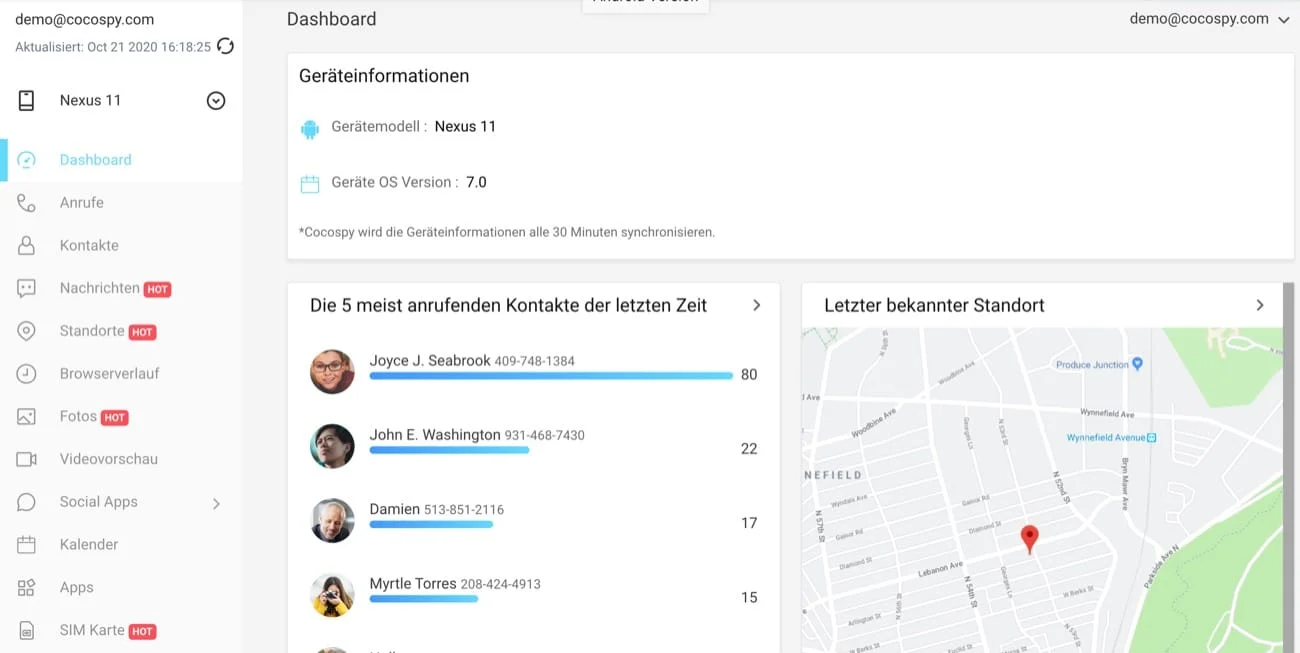Refresh data with the sync icon

pos(227,45)
